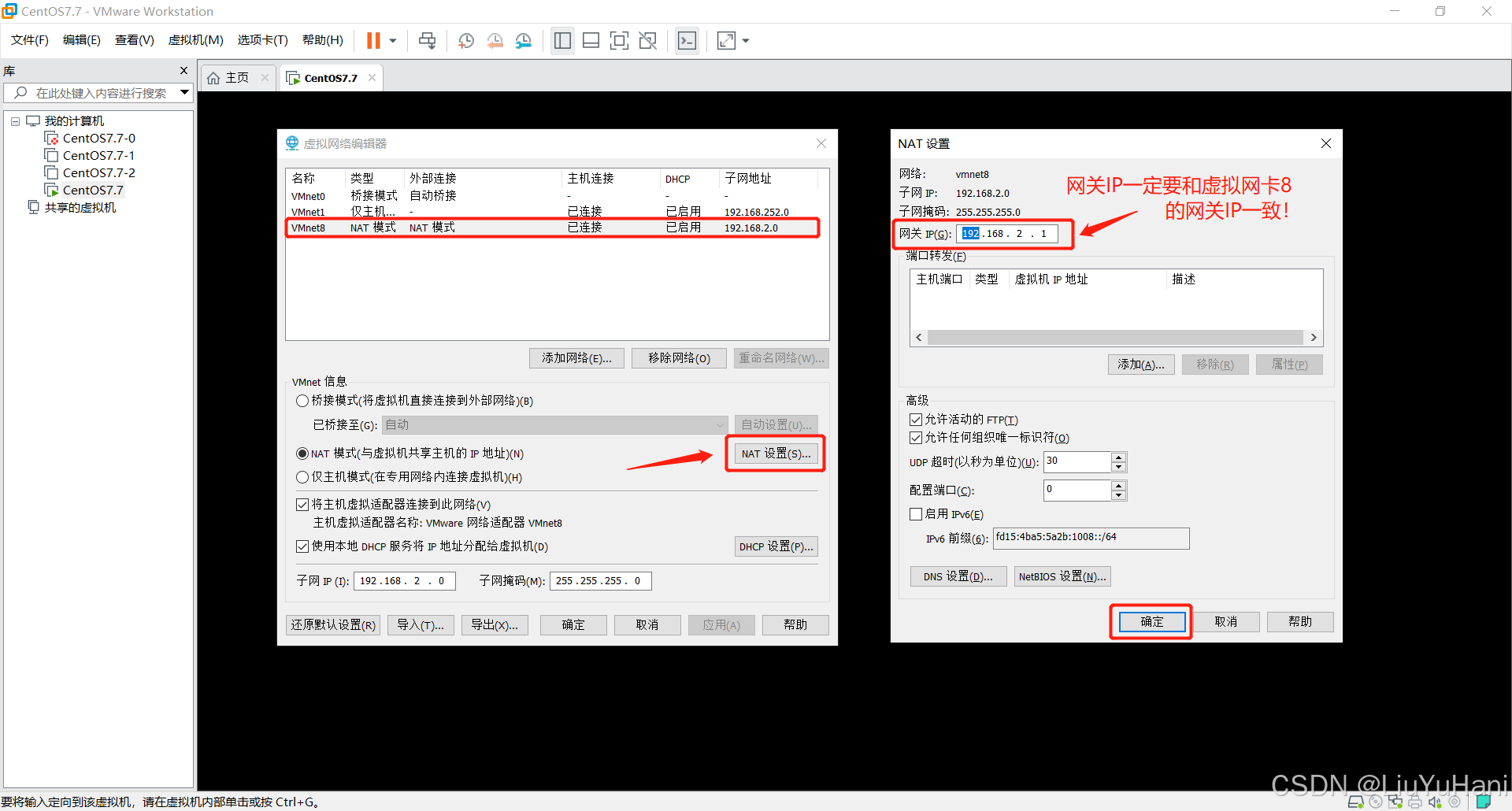
Task: Revert to snapshot using the clock-arrow icon
Action: coord(495,41)
